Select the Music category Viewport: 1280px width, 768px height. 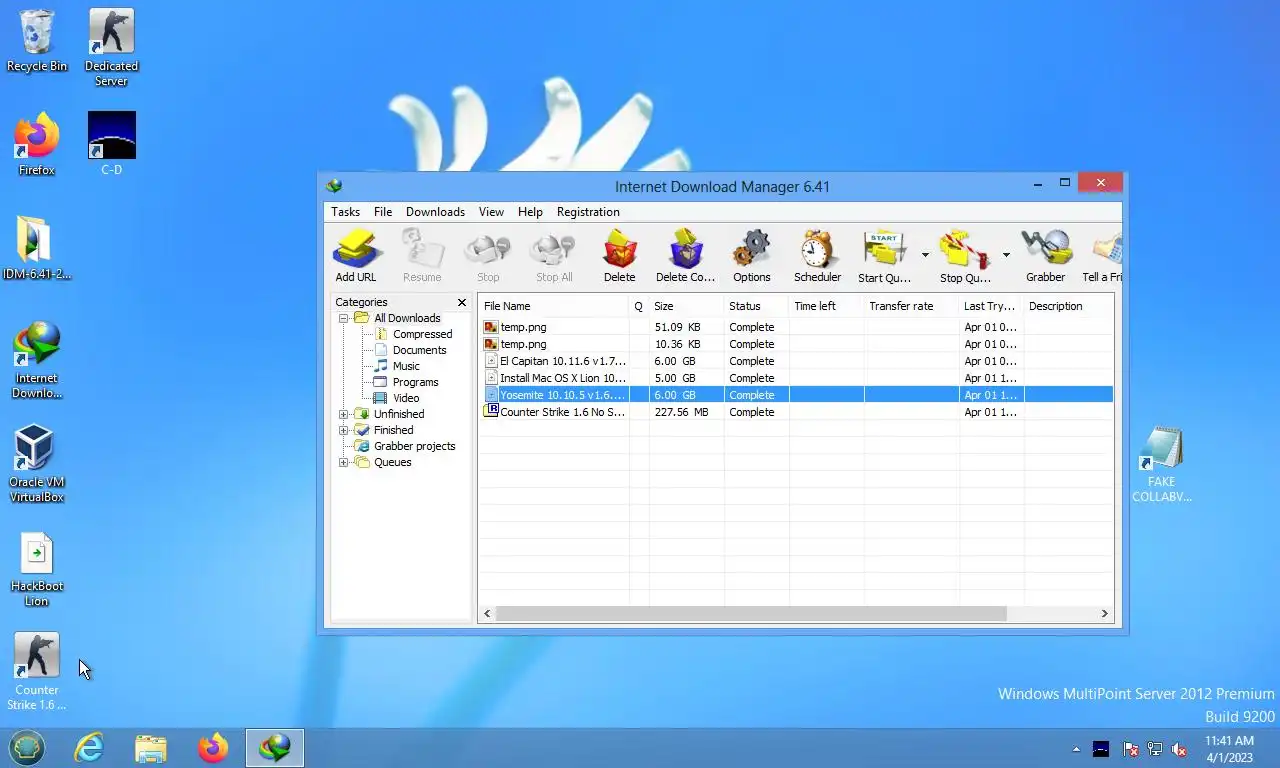click(x=406, y=366)
